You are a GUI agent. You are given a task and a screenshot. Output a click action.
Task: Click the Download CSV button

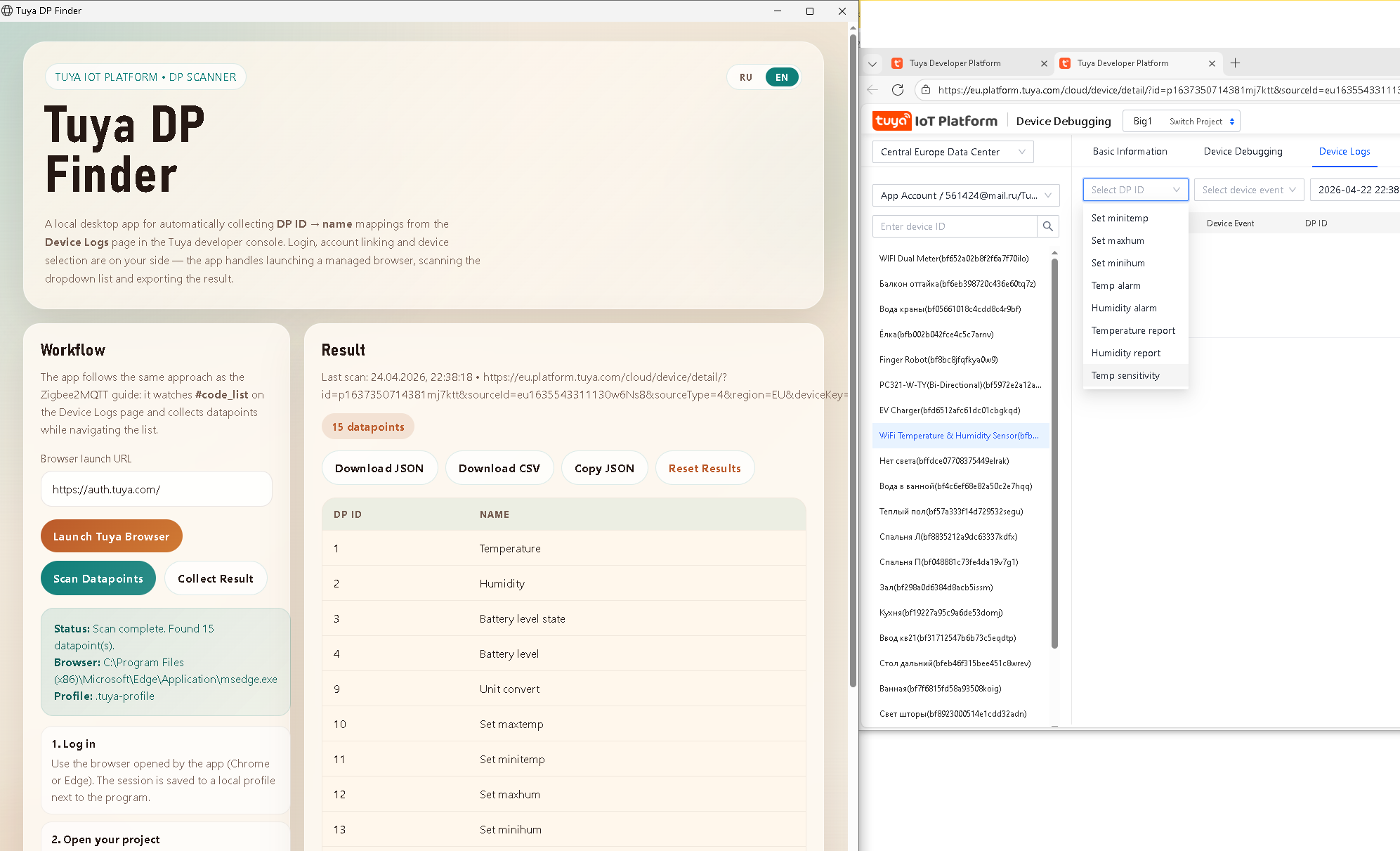pyautogui.click(x=499, y=468)
